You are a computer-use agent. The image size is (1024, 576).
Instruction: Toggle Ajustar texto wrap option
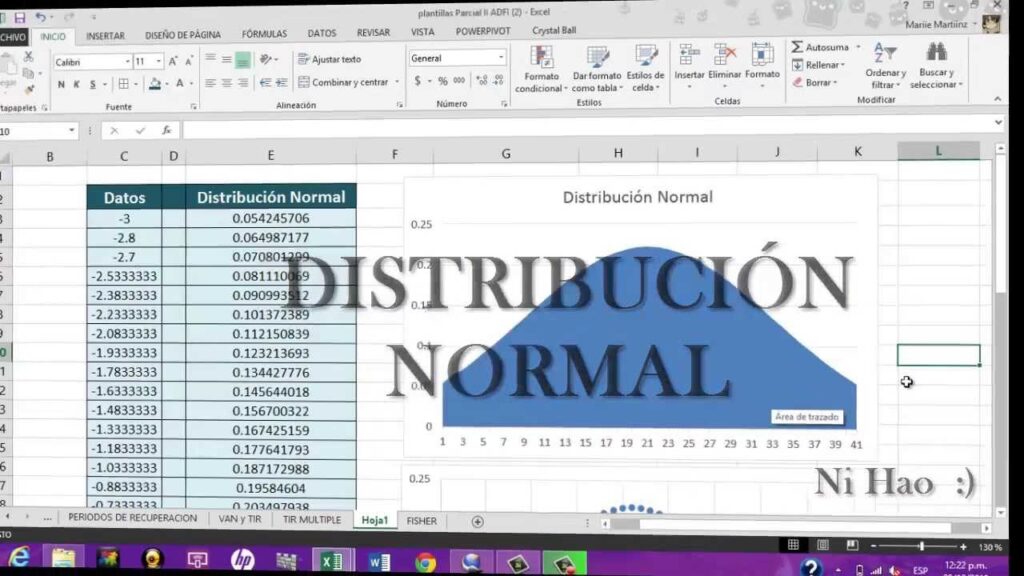[329, 60]
